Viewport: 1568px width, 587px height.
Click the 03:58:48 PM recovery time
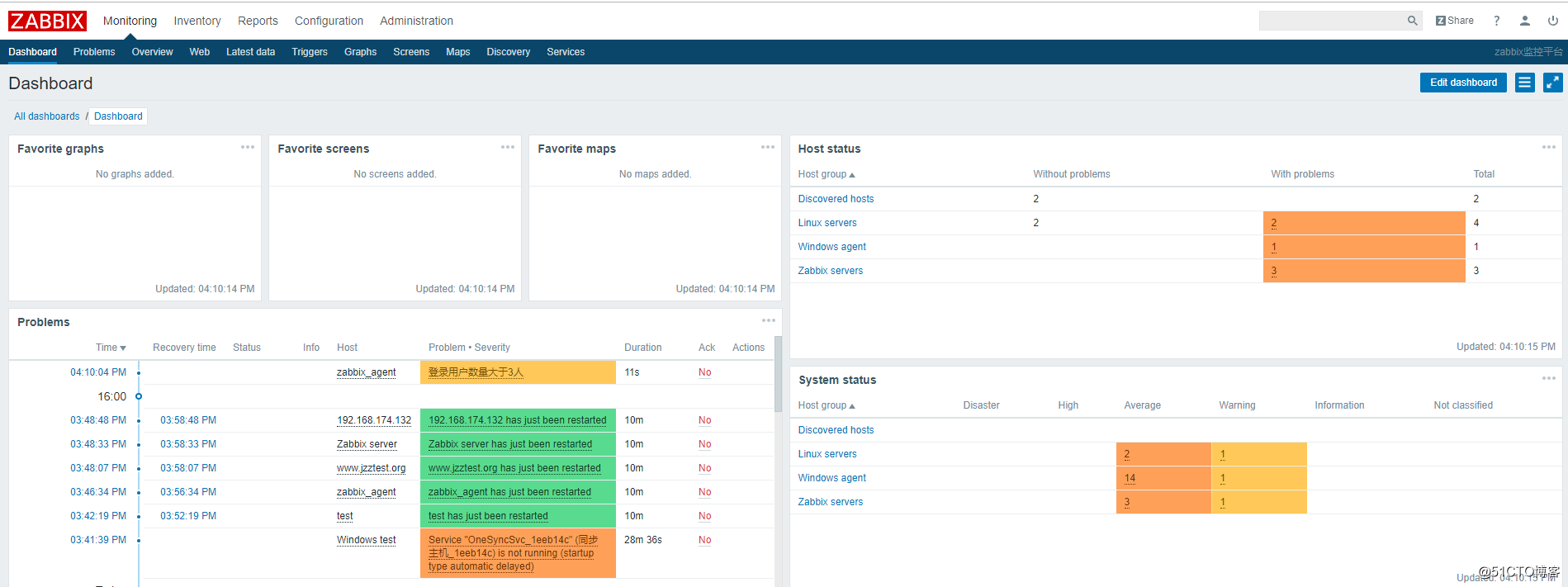[x=188, y=420]
